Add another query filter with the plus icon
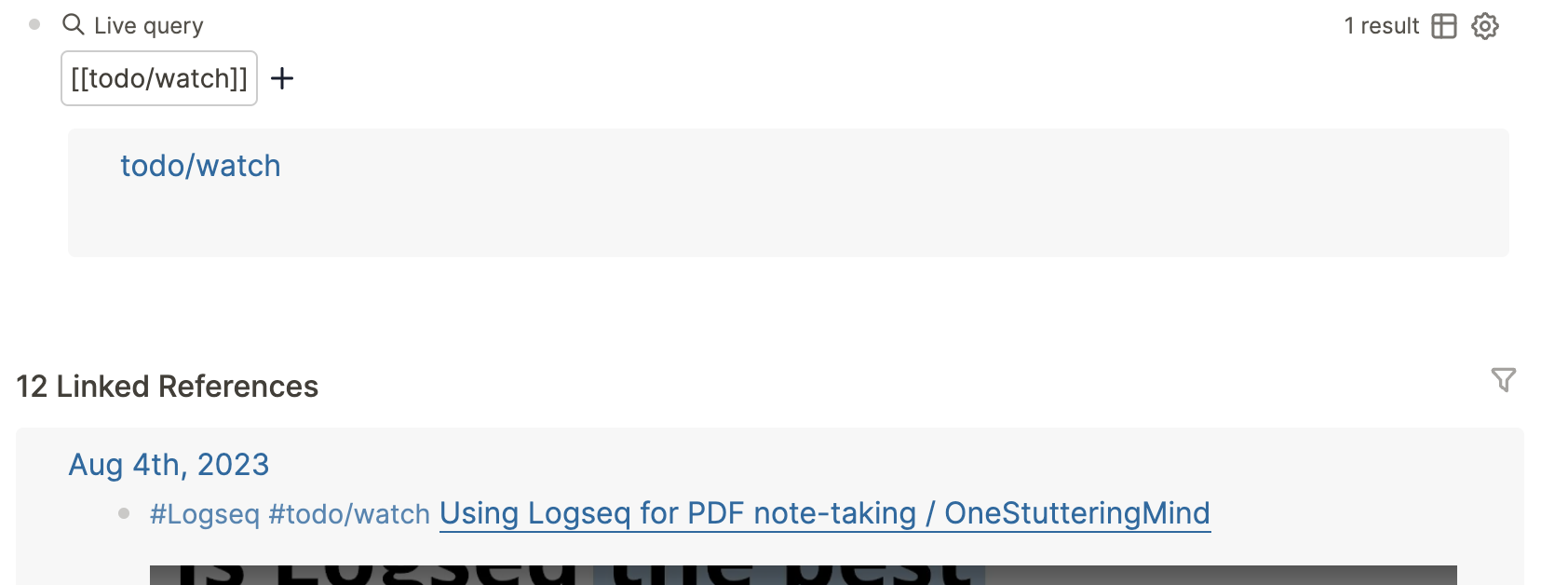The width and height of the screenshot is (1568, 585). [282, 78]
